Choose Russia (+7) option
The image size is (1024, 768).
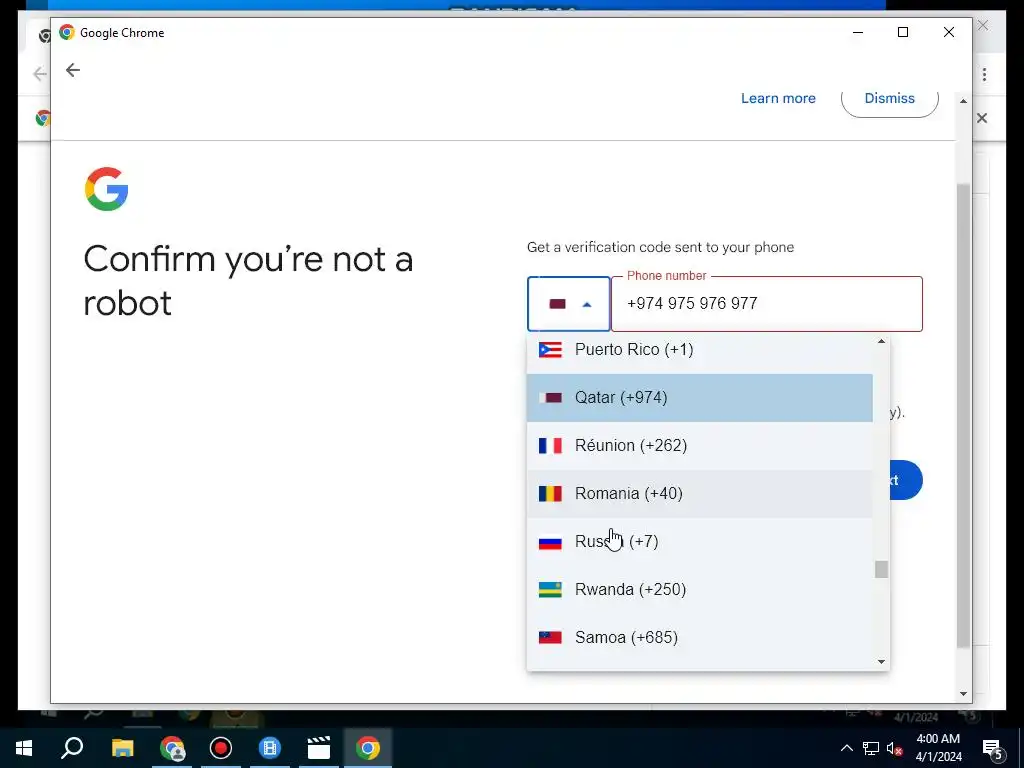(x=699, y=542)
